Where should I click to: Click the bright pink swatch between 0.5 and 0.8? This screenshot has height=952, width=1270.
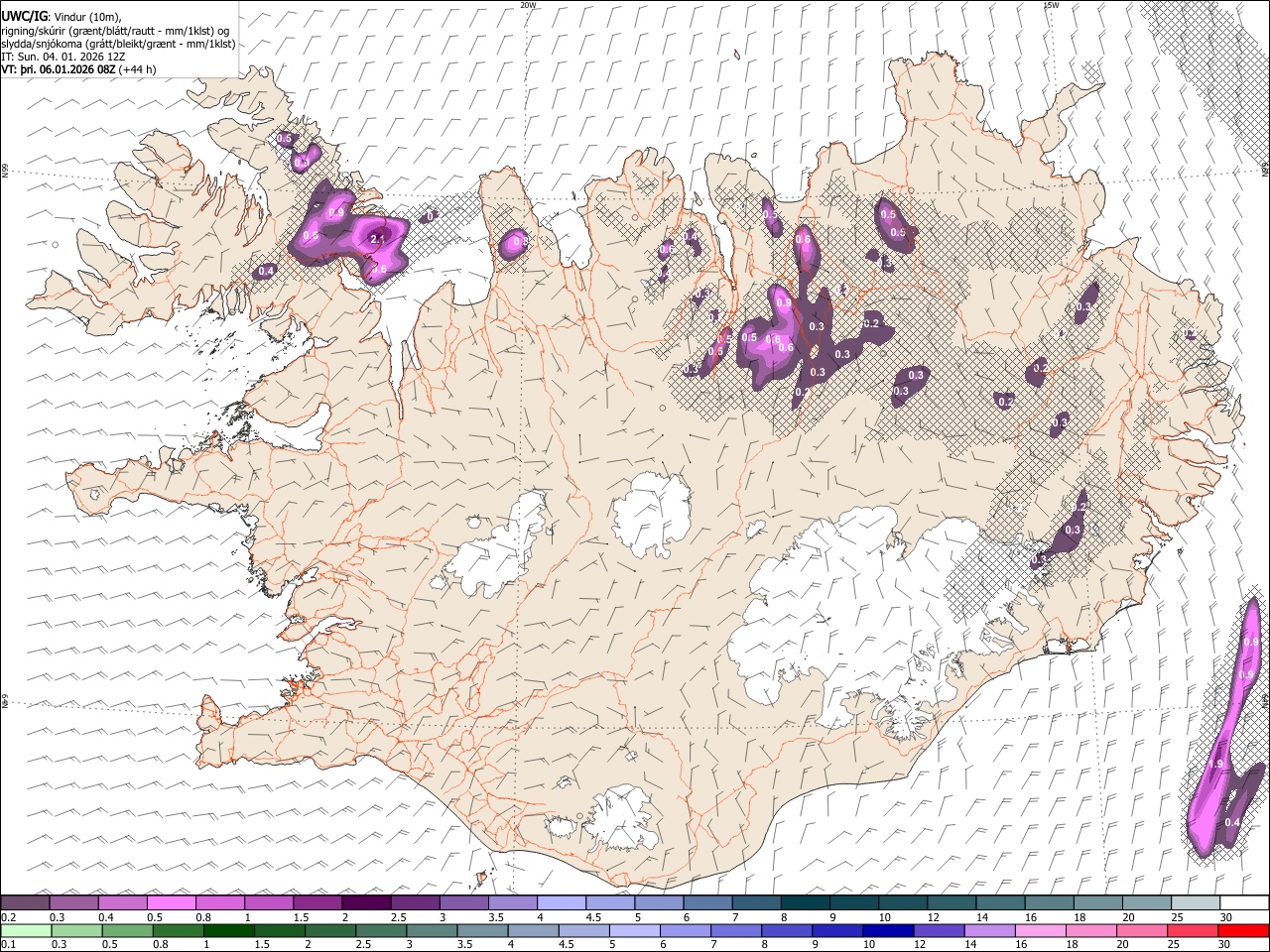point(172,903)
